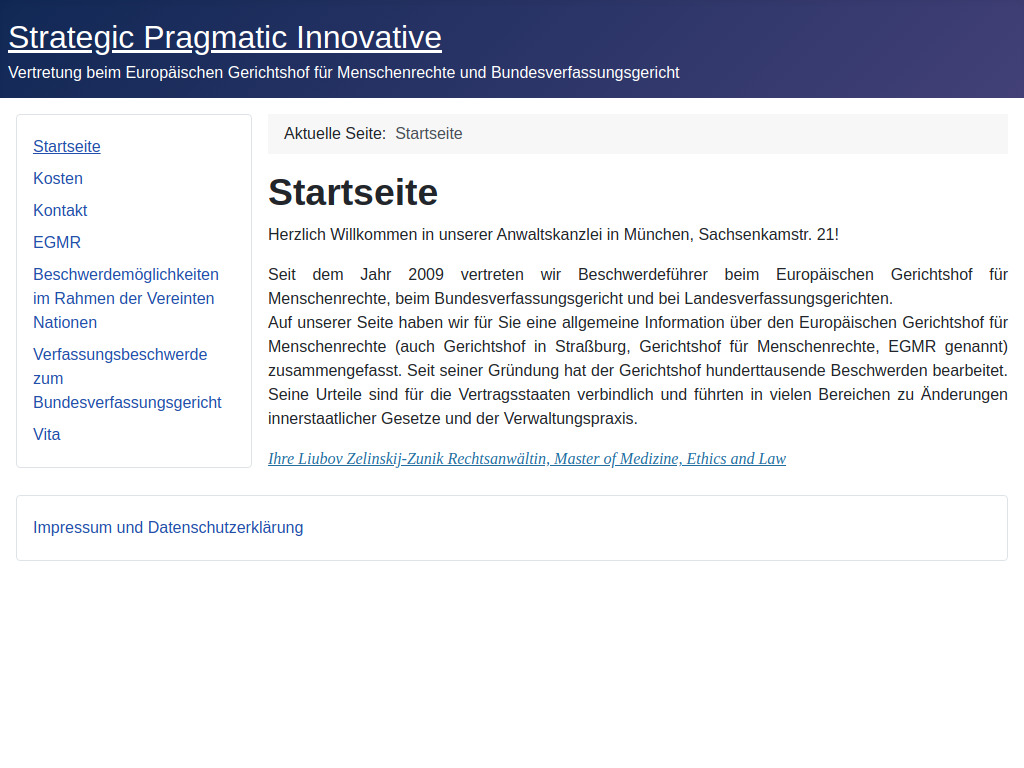View the attorney's Vita biography
The width and height of the screenshot is (1024, 768).
[x=46, y=434]
